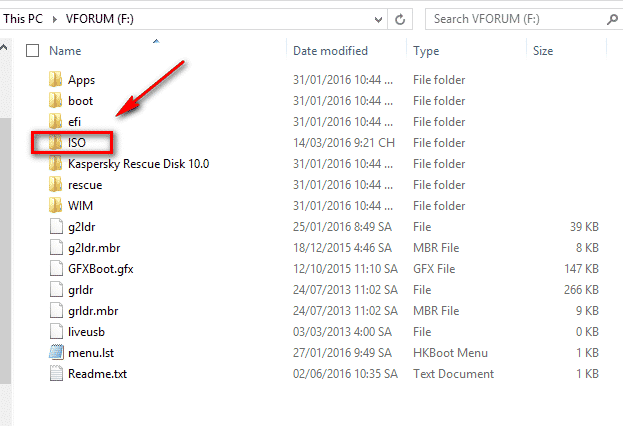Select the liveusb file name
This screenshot has height=426, width=623.
point(86,332)
